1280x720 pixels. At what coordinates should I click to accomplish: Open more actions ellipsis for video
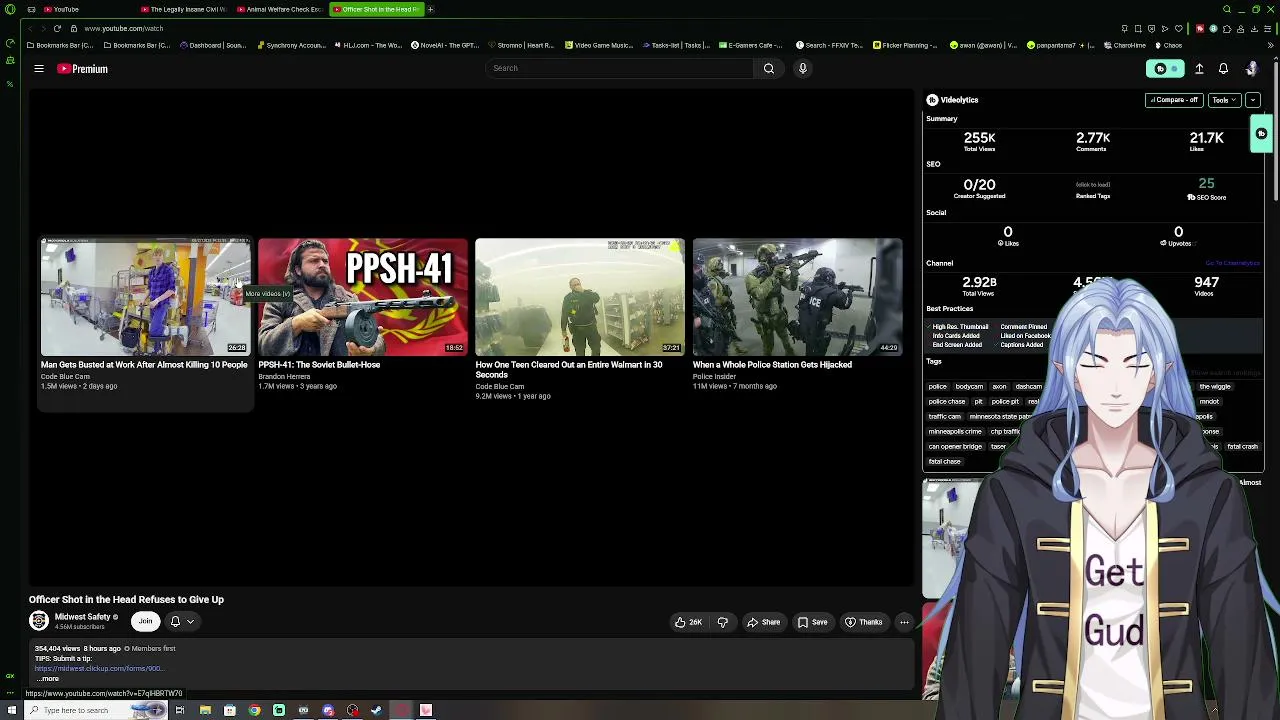point(904,622)
